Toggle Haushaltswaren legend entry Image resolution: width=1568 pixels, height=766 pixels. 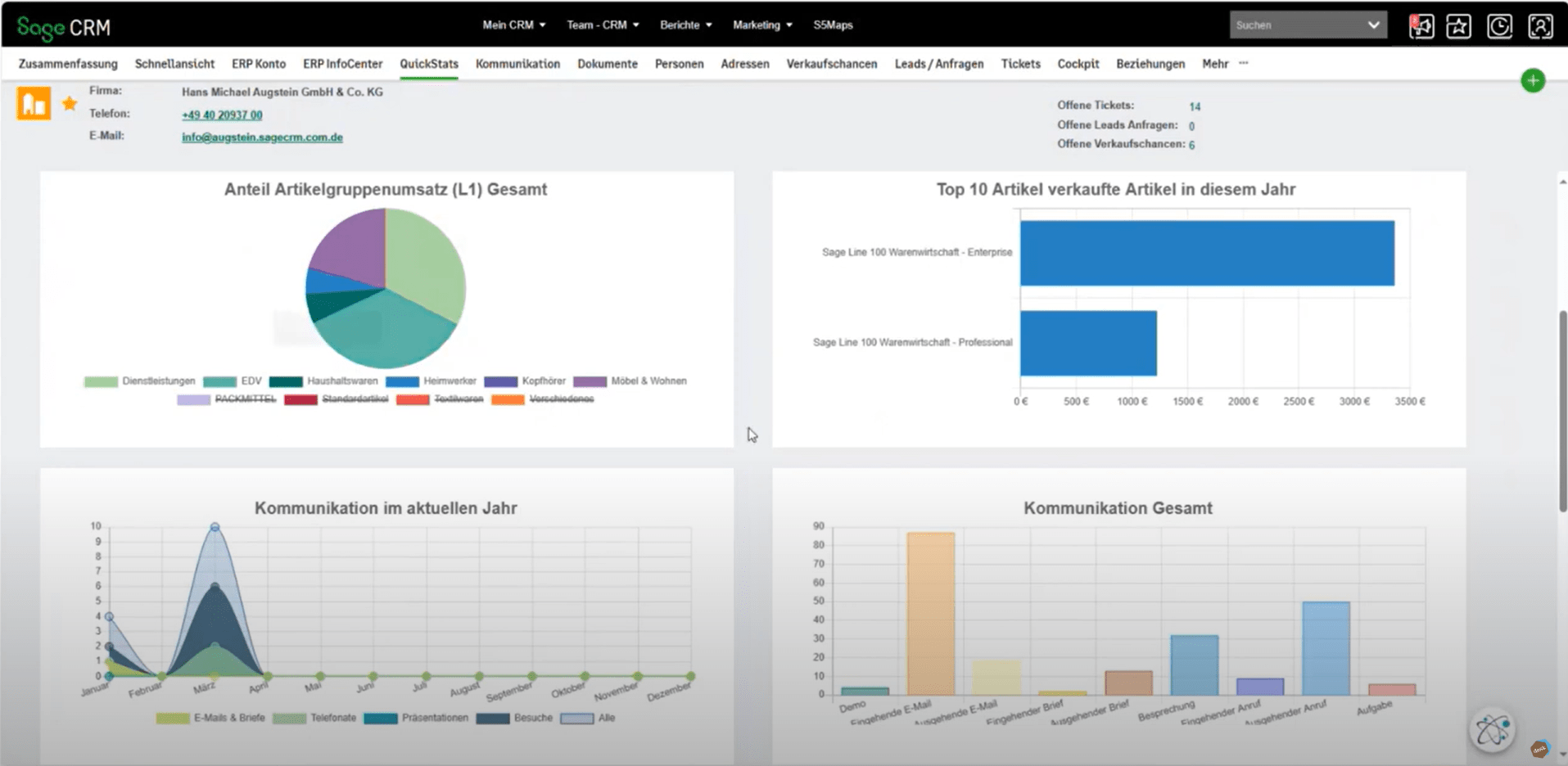click(x=323, y=381)
